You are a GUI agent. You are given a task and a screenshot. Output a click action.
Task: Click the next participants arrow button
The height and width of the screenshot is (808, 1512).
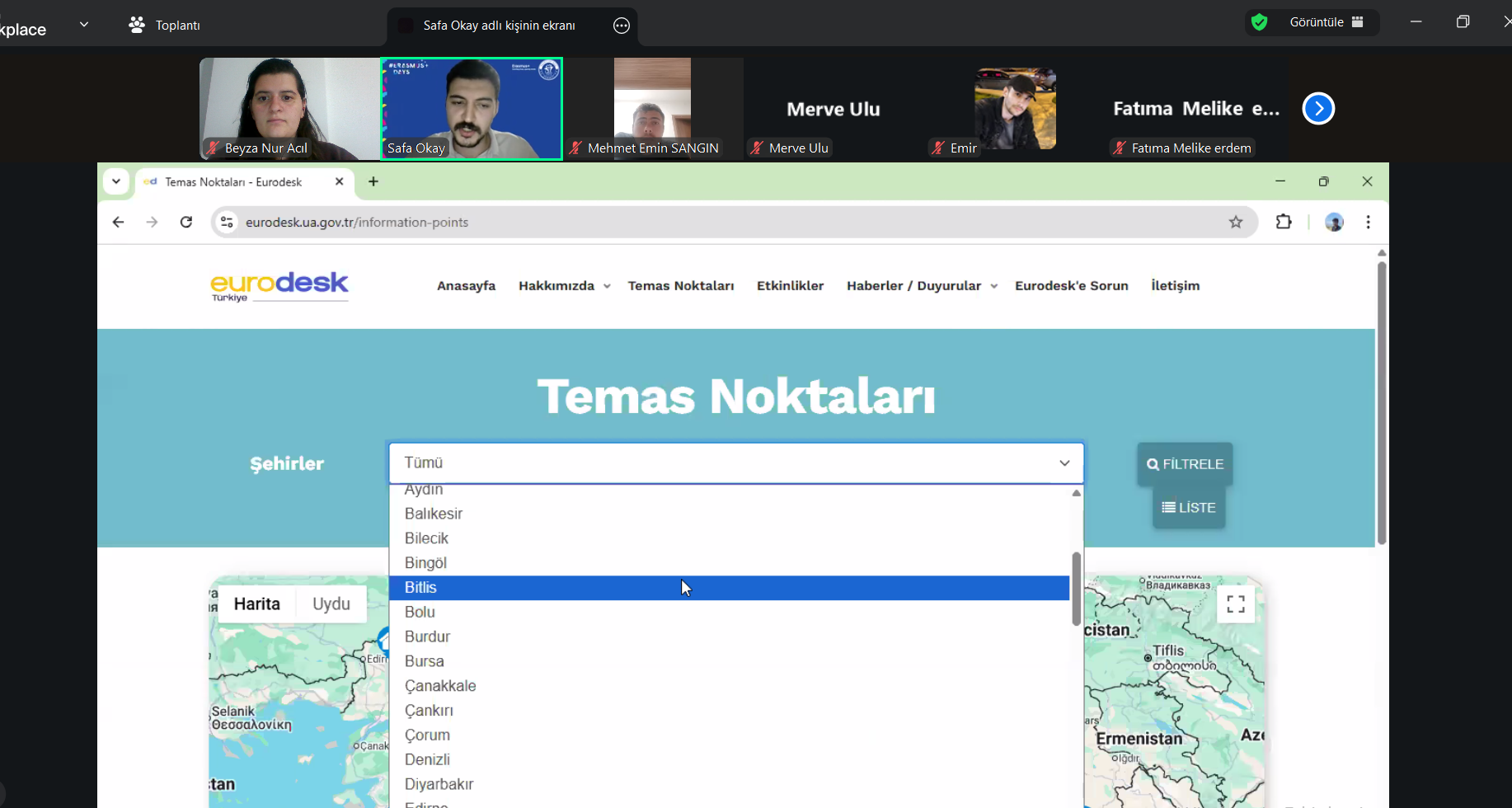click(x=1318, y=109)
